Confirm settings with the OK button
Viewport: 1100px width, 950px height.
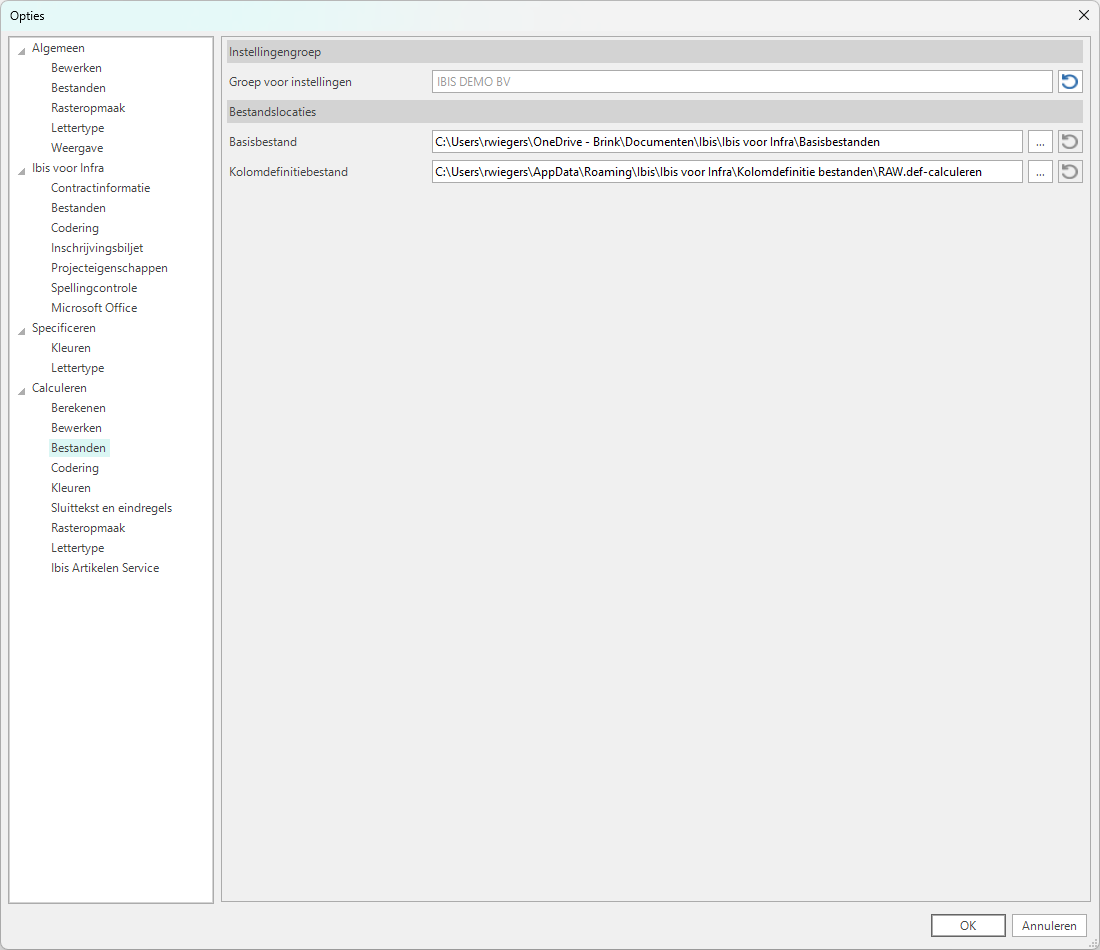967,926
